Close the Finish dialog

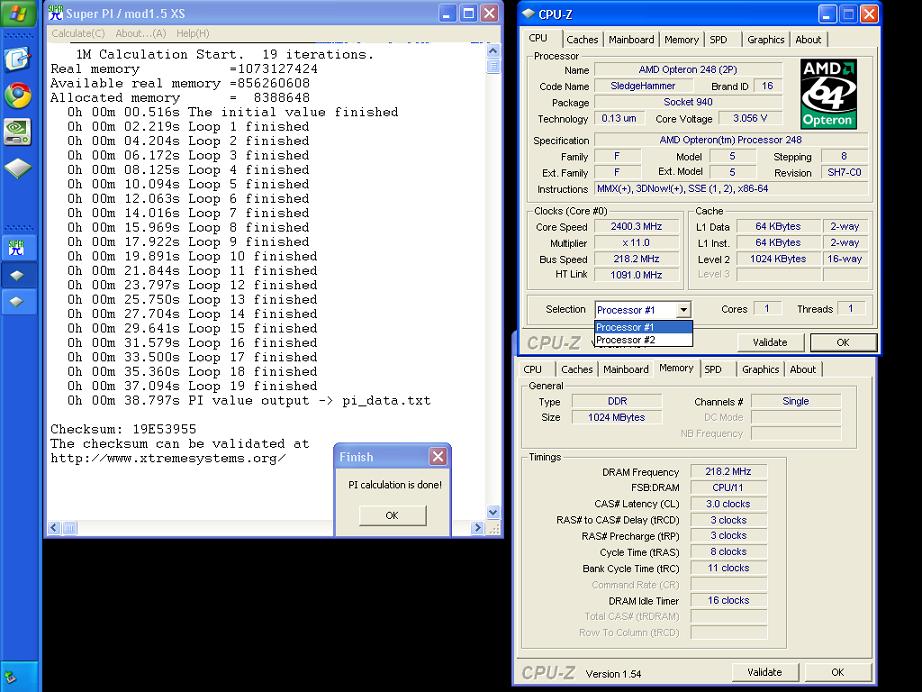[438, 456]
